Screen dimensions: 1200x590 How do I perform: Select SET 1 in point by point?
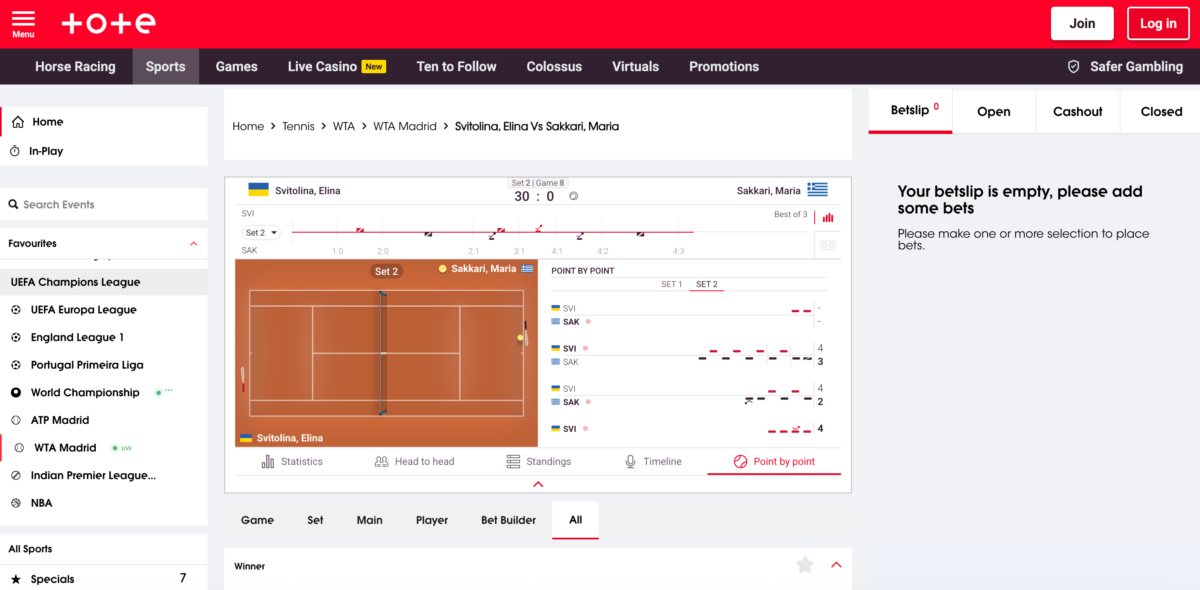pos(671,285)
